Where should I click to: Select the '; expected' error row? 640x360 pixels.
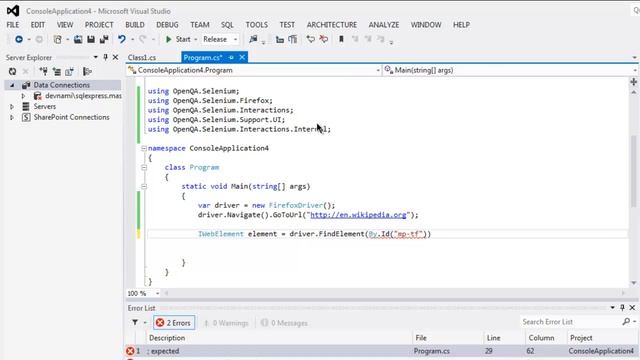click(381, 351)
